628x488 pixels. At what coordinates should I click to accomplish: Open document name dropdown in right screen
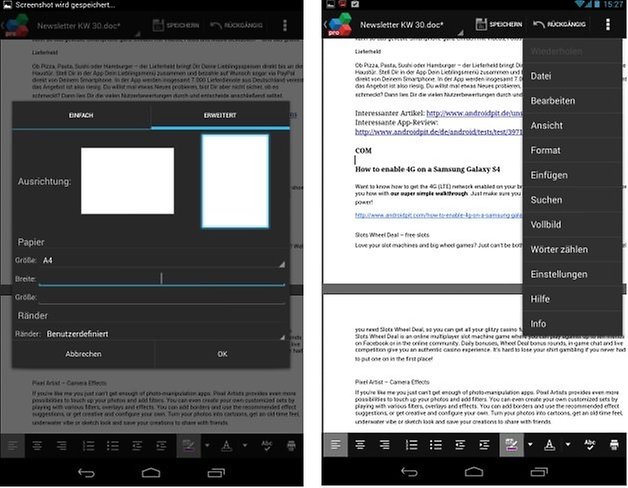click(x=411, y=25)
